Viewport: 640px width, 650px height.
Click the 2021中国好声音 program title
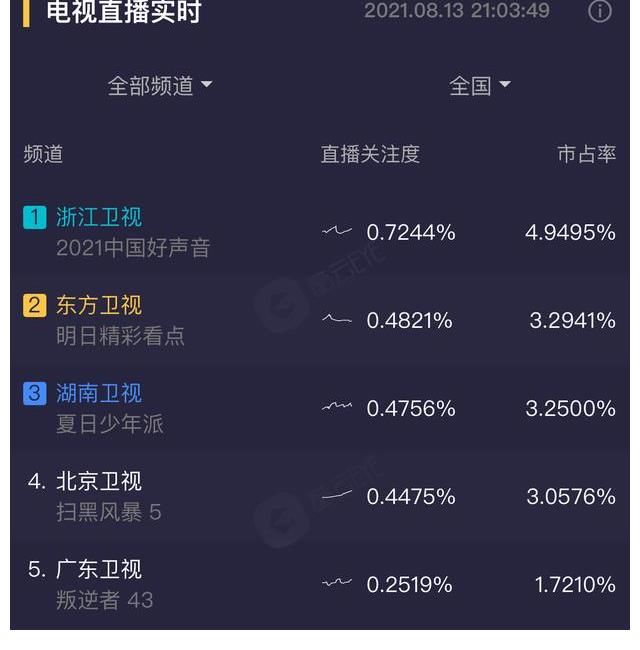[x=133, y=248]
